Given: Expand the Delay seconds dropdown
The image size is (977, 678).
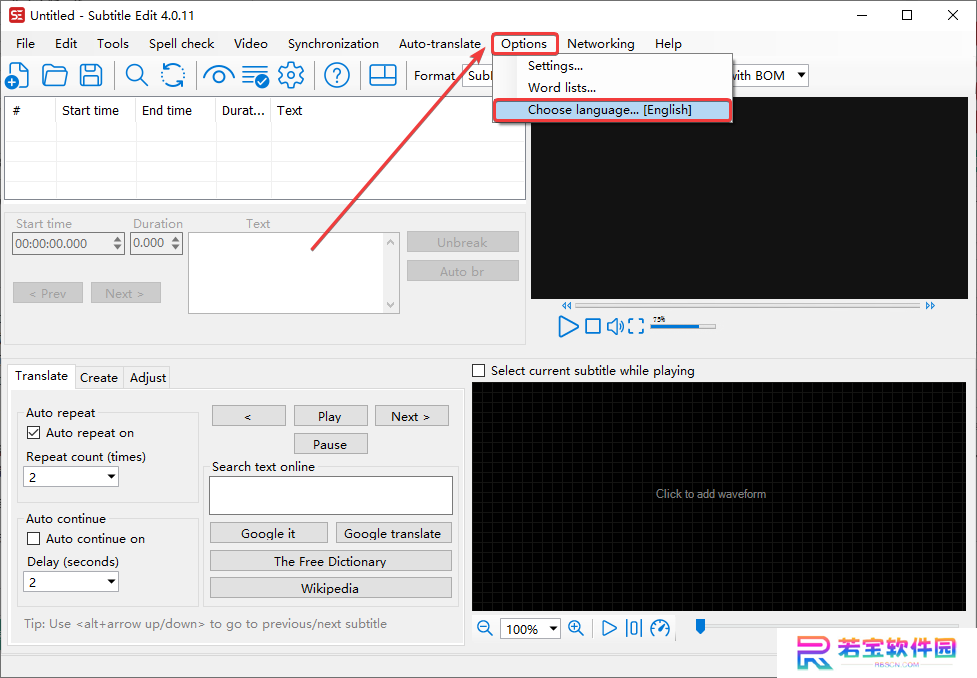Looking at the screenshot, I should pos(111,581).
